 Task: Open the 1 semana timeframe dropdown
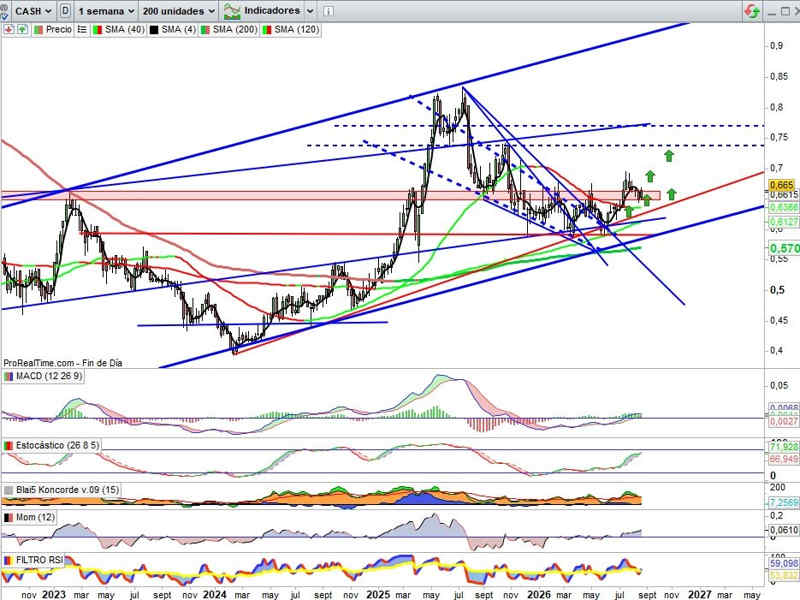(x=106, y=11)
